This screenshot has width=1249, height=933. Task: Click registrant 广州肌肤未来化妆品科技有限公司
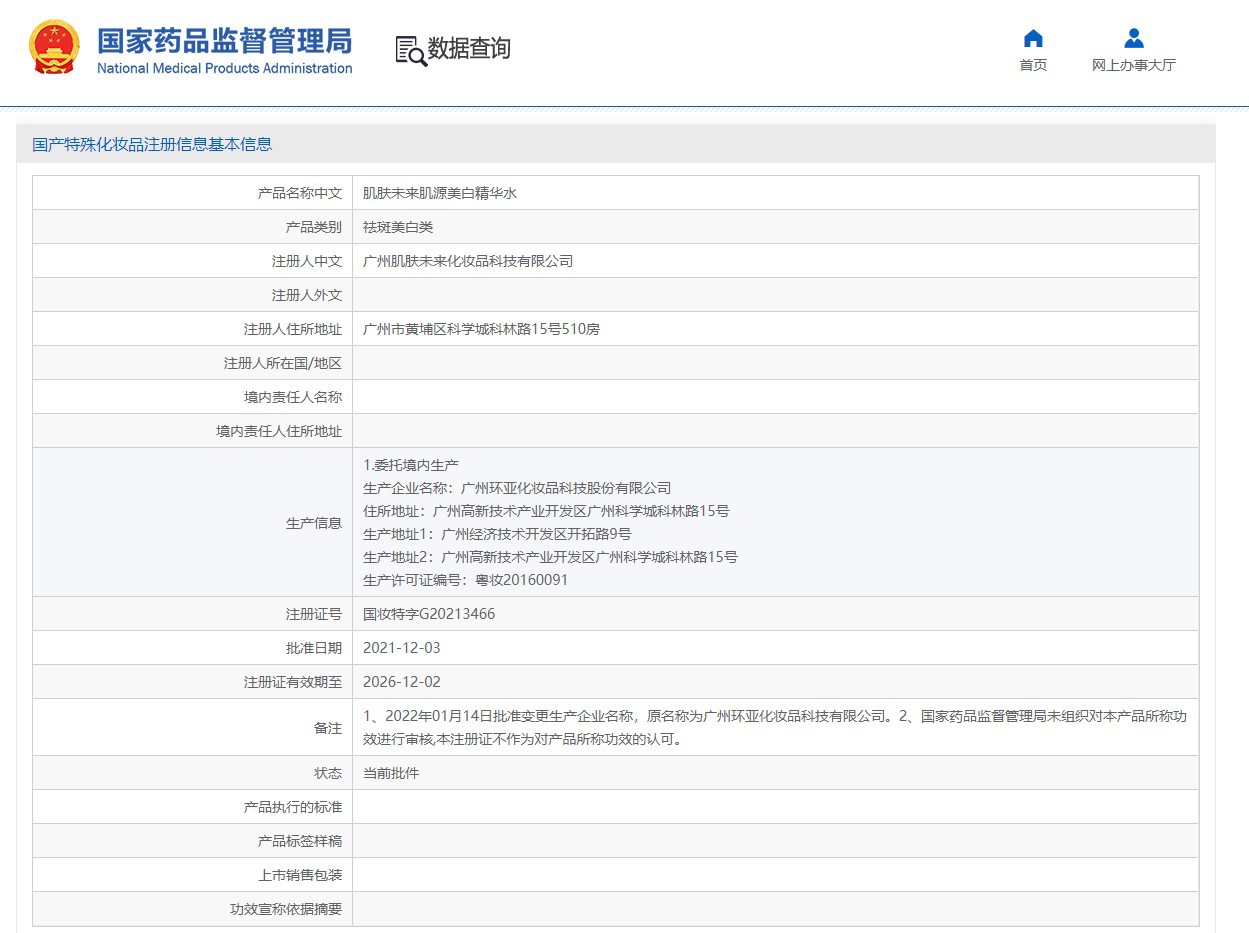tap(467, 261)
